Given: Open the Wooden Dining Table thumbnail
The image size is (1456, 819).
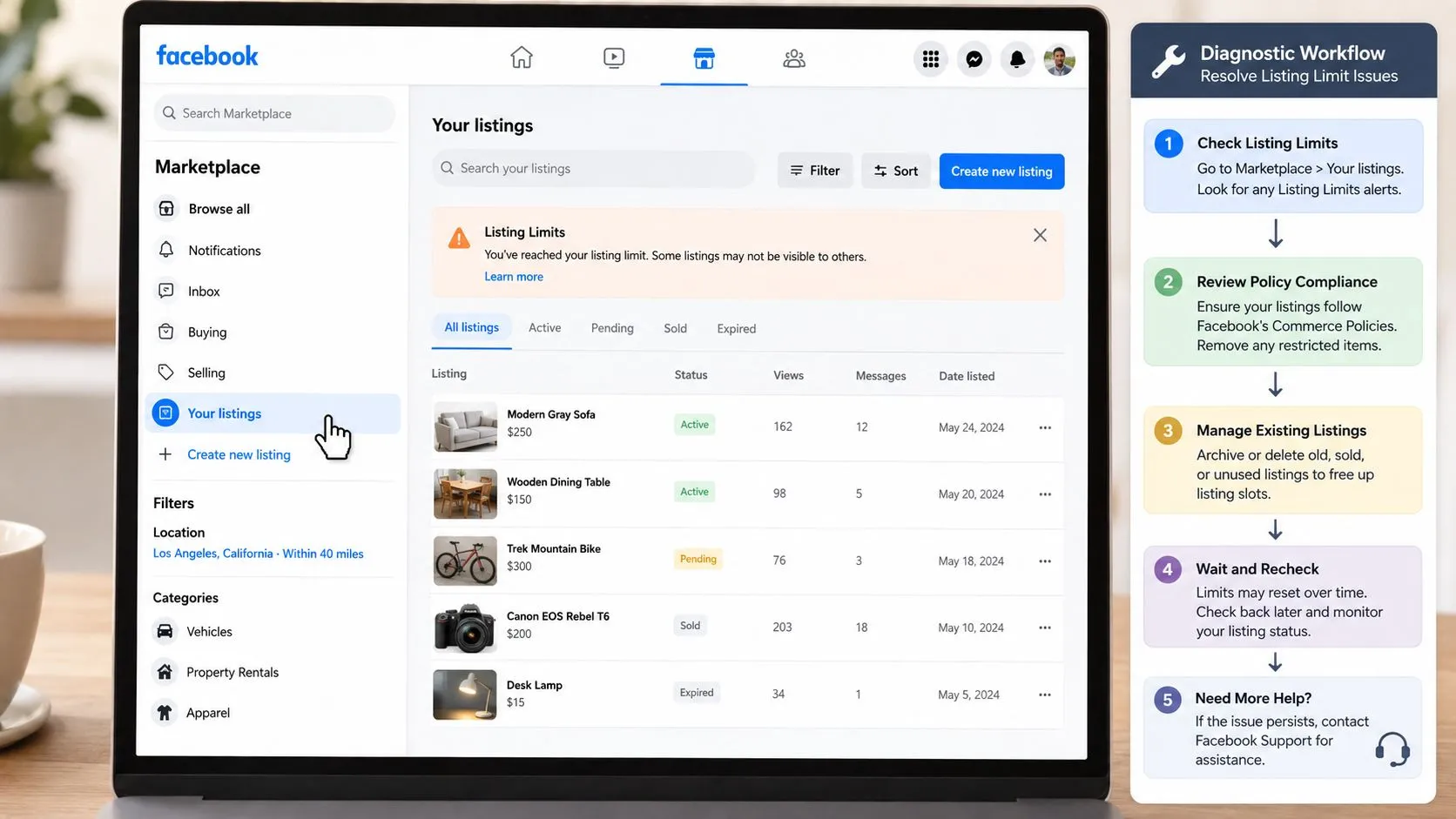Looking at the screenshot, I should tap(465, 493).
